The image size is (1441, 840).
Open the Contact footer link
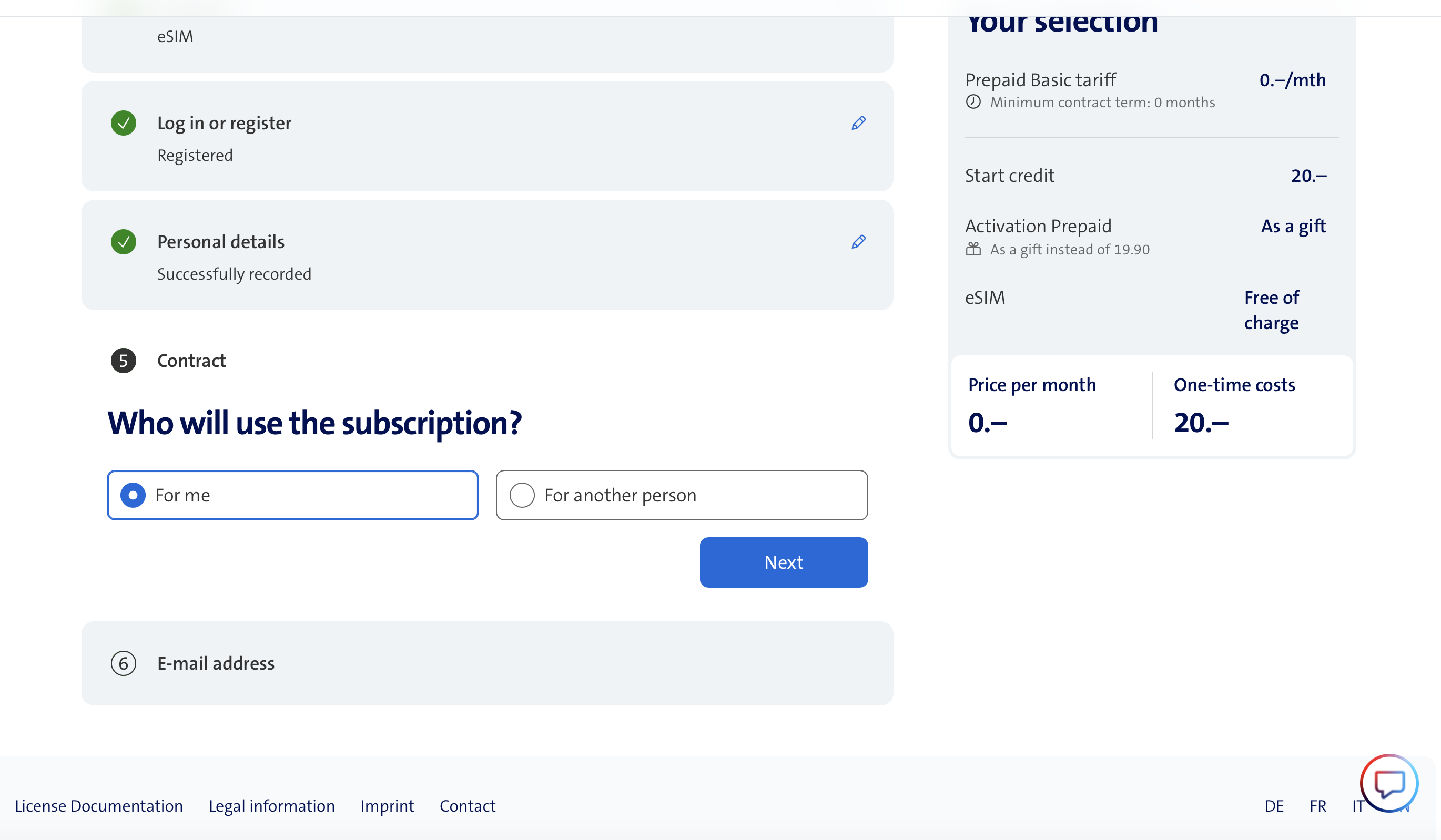click(x=467, y=806)
